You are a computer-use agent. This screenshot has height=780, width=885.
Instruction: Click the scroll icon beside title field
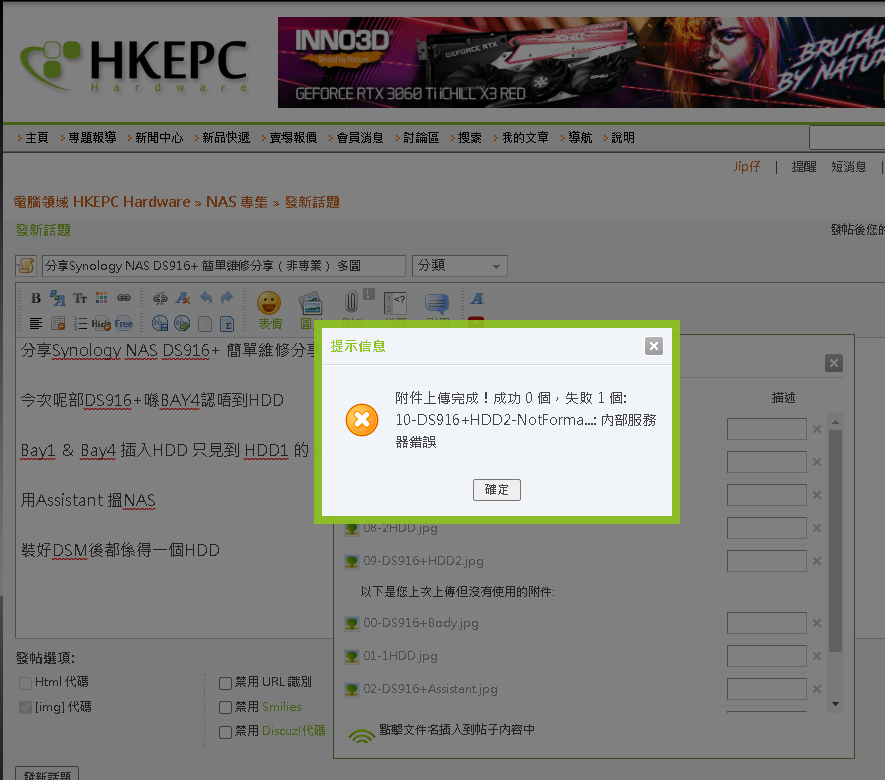pos(26,266)
